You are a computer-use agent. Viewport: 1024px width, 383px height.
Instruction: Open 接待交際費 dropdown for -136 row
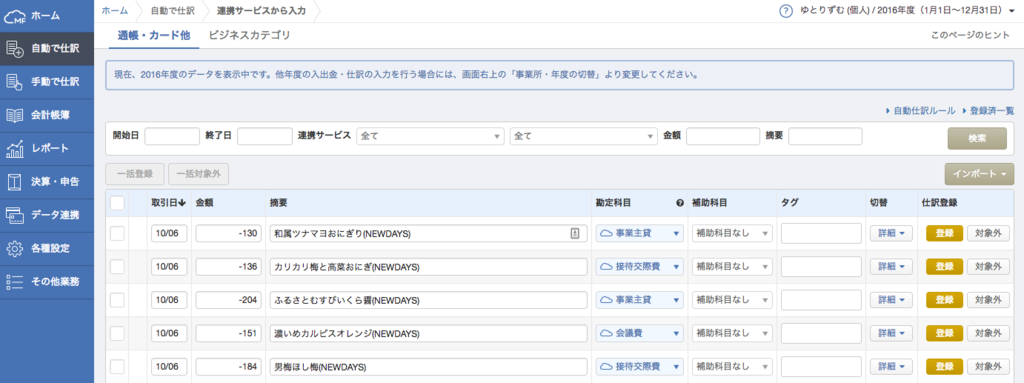click(639, 266)
